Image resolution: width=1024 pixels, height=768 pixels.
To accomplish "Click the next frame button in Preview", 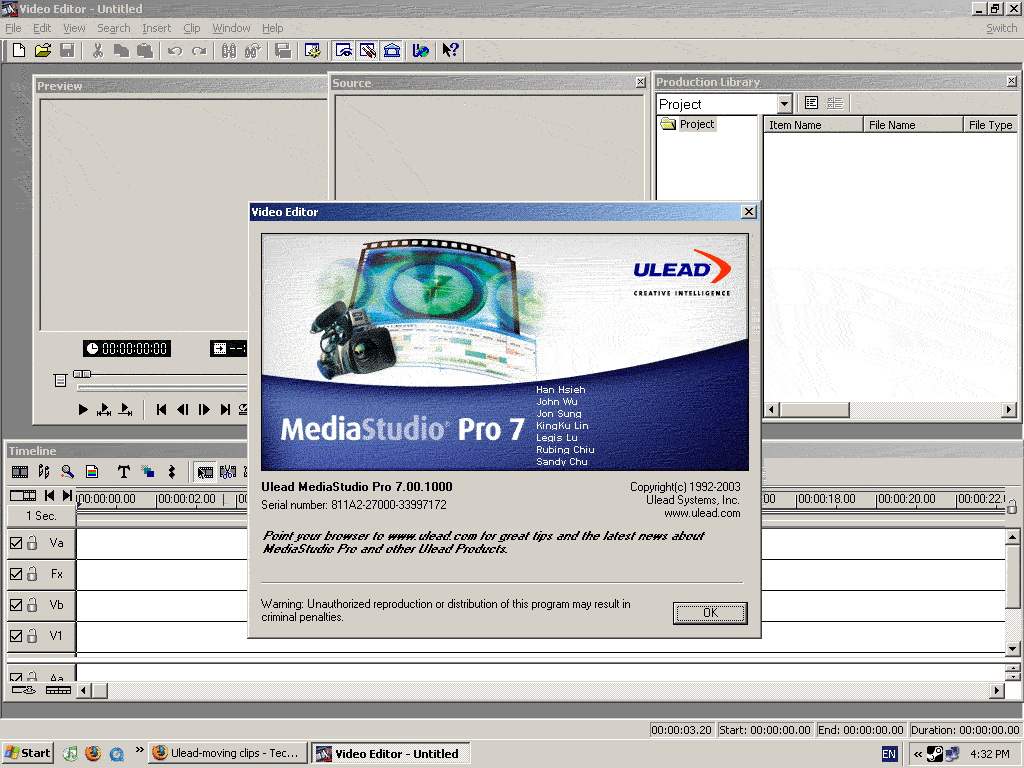I will tap(204, 409).
